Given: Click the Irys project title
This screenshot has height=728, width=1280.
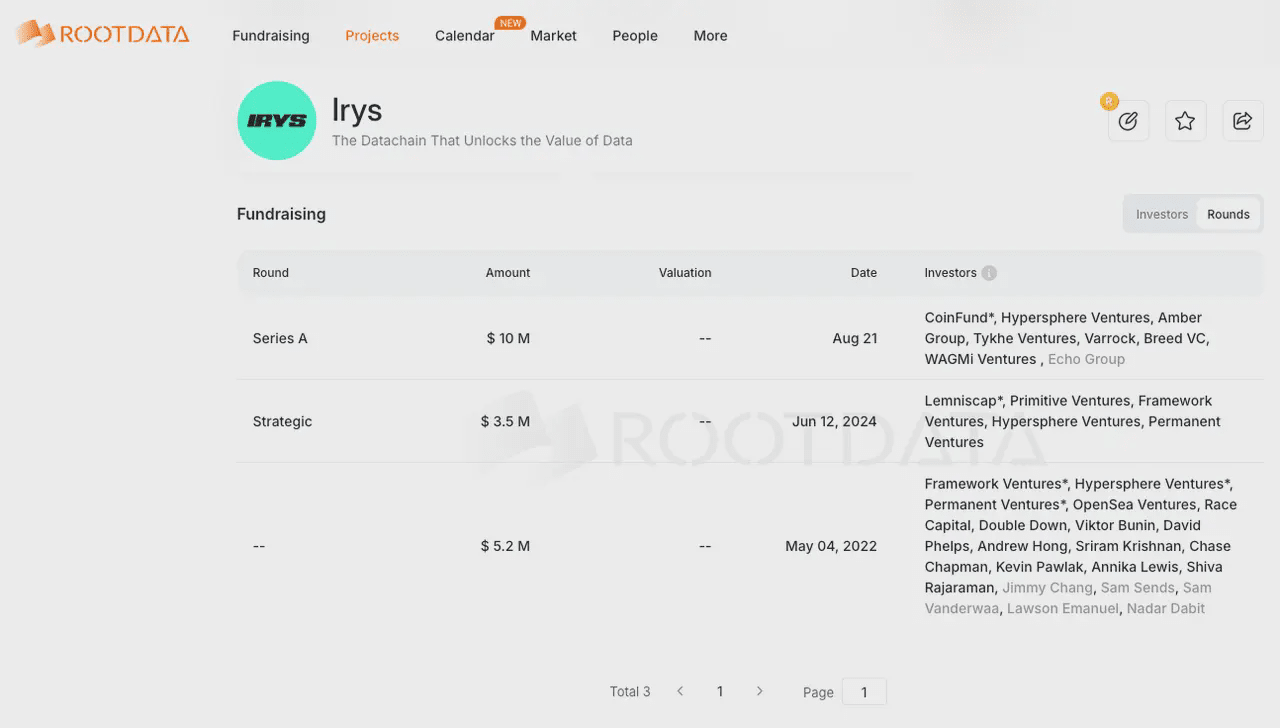Looking at the screenshot, I should click(x=357, y=110).
